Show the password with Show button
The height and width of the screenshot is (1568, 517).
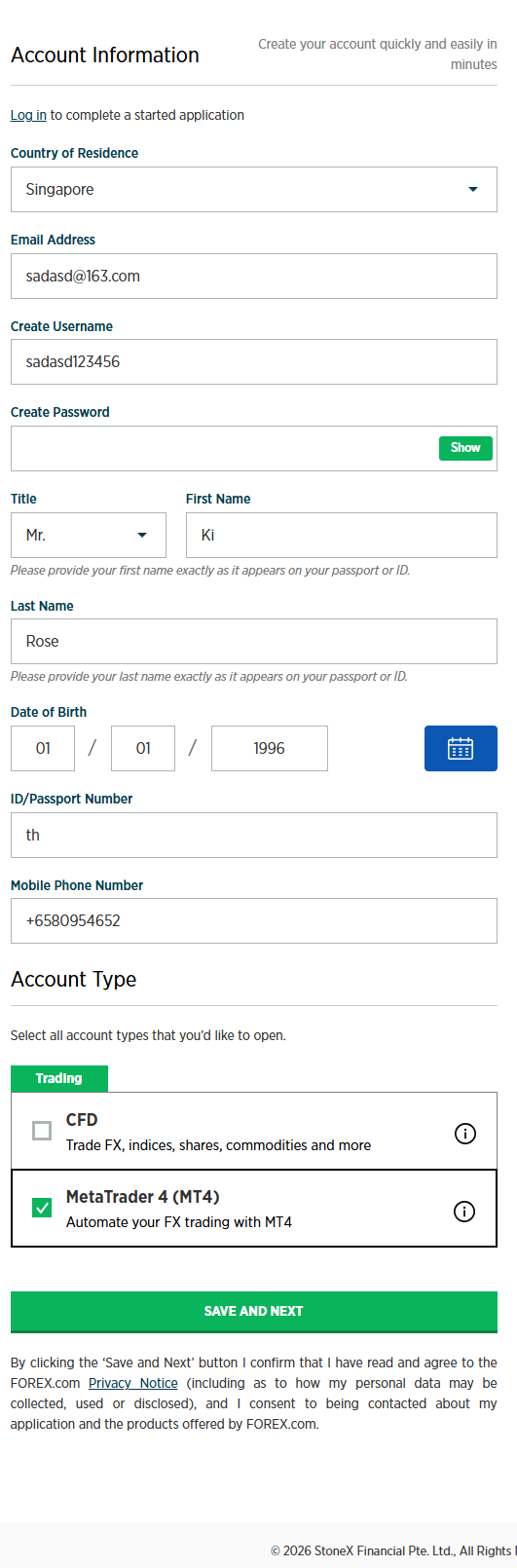tap(465, 448)
